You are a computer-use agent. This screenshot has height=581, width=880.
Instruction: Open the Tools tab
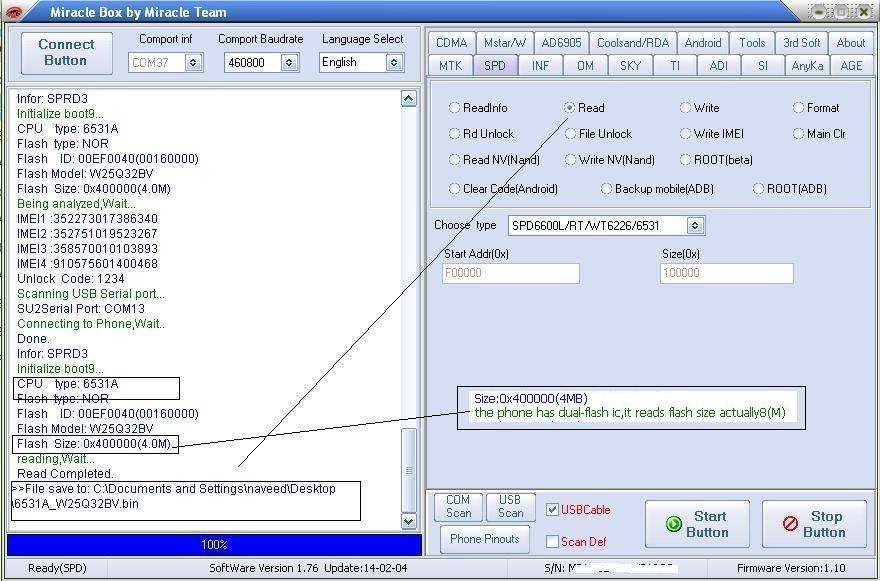(752, 43)
